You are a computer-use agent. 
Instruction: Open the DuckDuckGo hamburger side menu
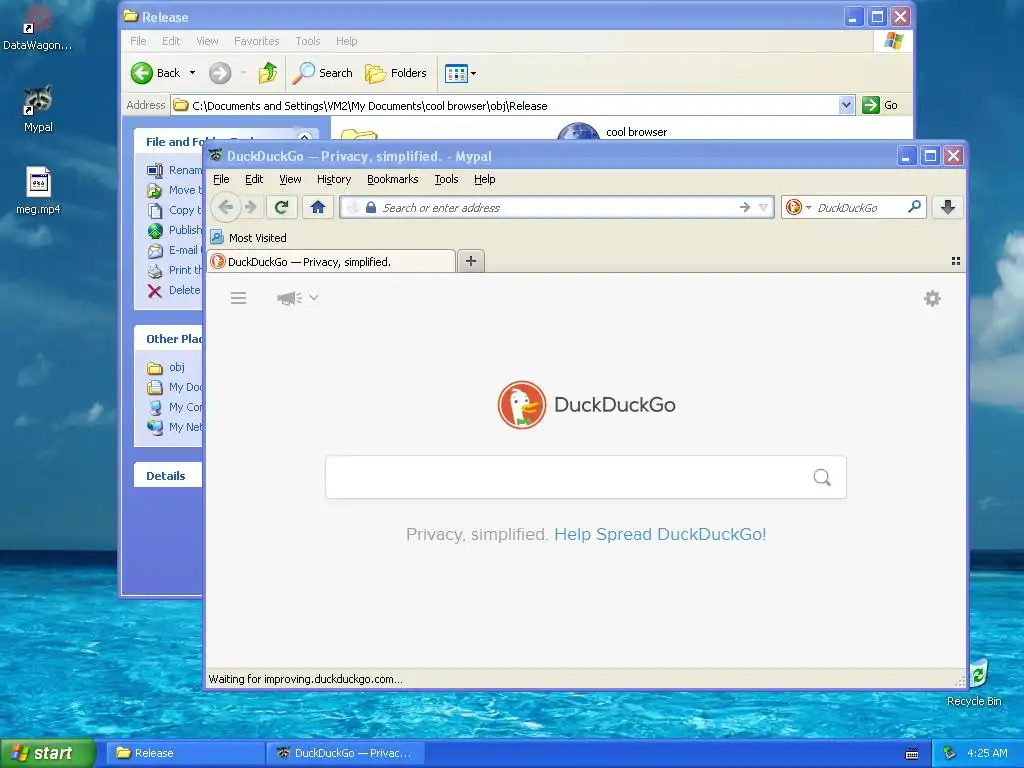pos(238,298)
